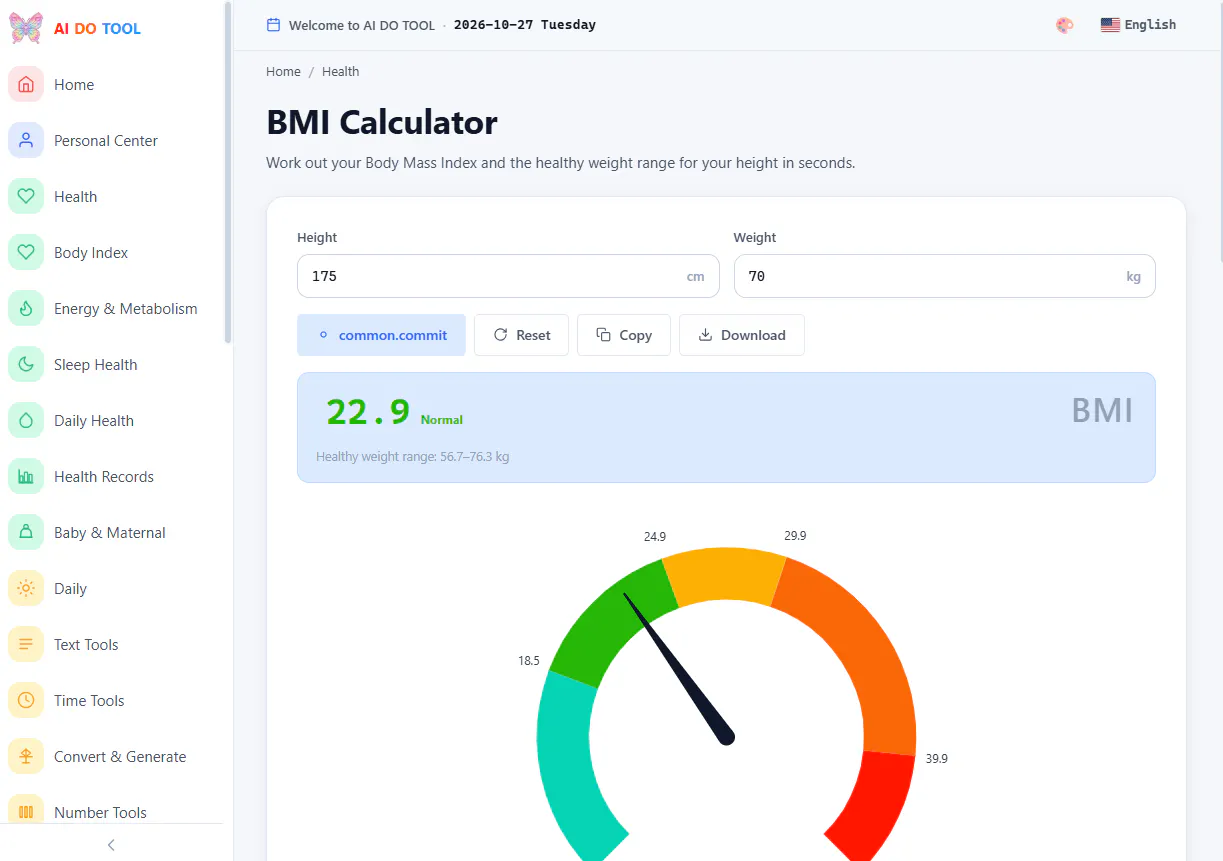The image size is (1223, 861).
Task: Select the Health heart icon
Action: [x=26, y=197]
